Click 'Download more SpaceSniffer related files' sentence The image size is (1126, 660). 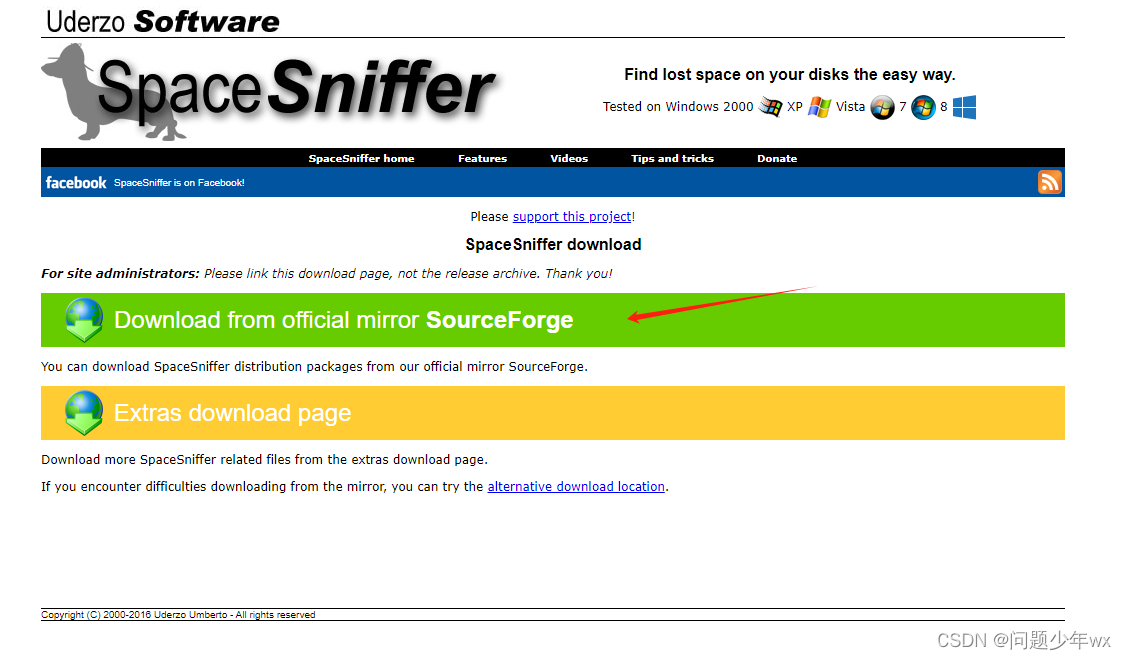[x=264, y=459]
